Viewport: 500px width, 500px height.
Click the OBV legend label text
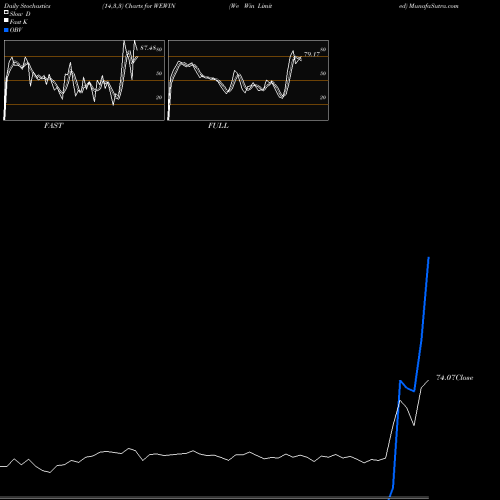point(16,30)
